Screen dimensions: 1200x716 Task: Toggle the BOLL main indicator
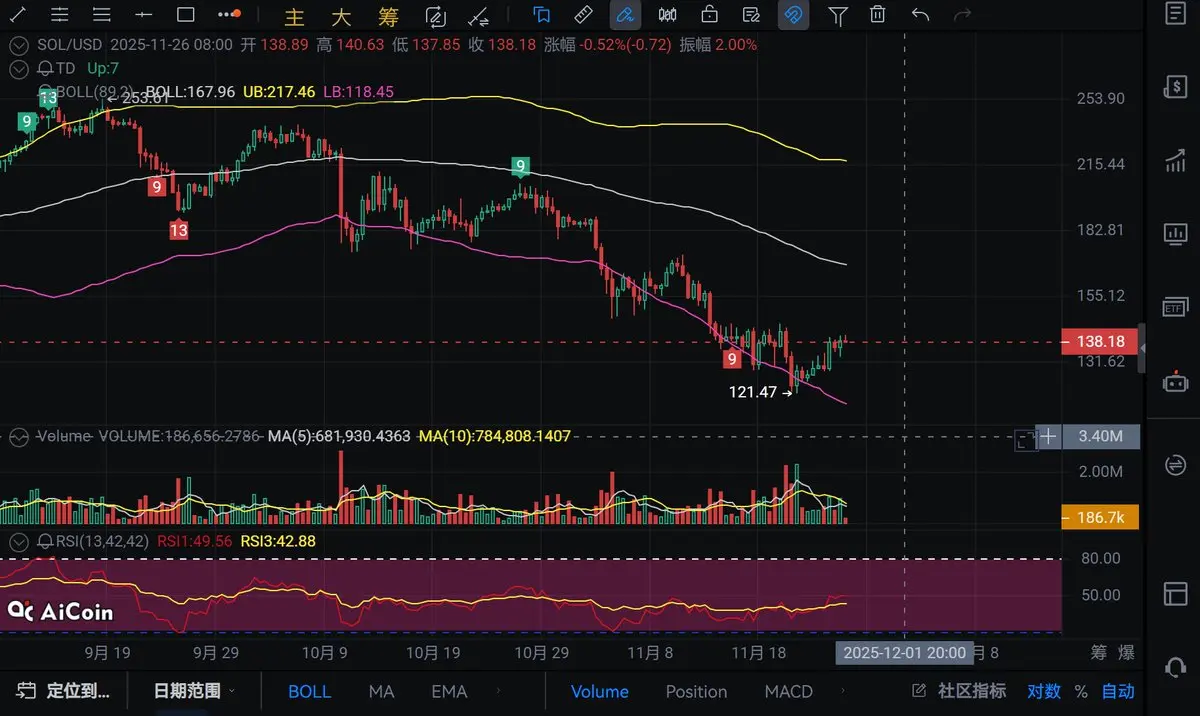click(x=309, y=691)
